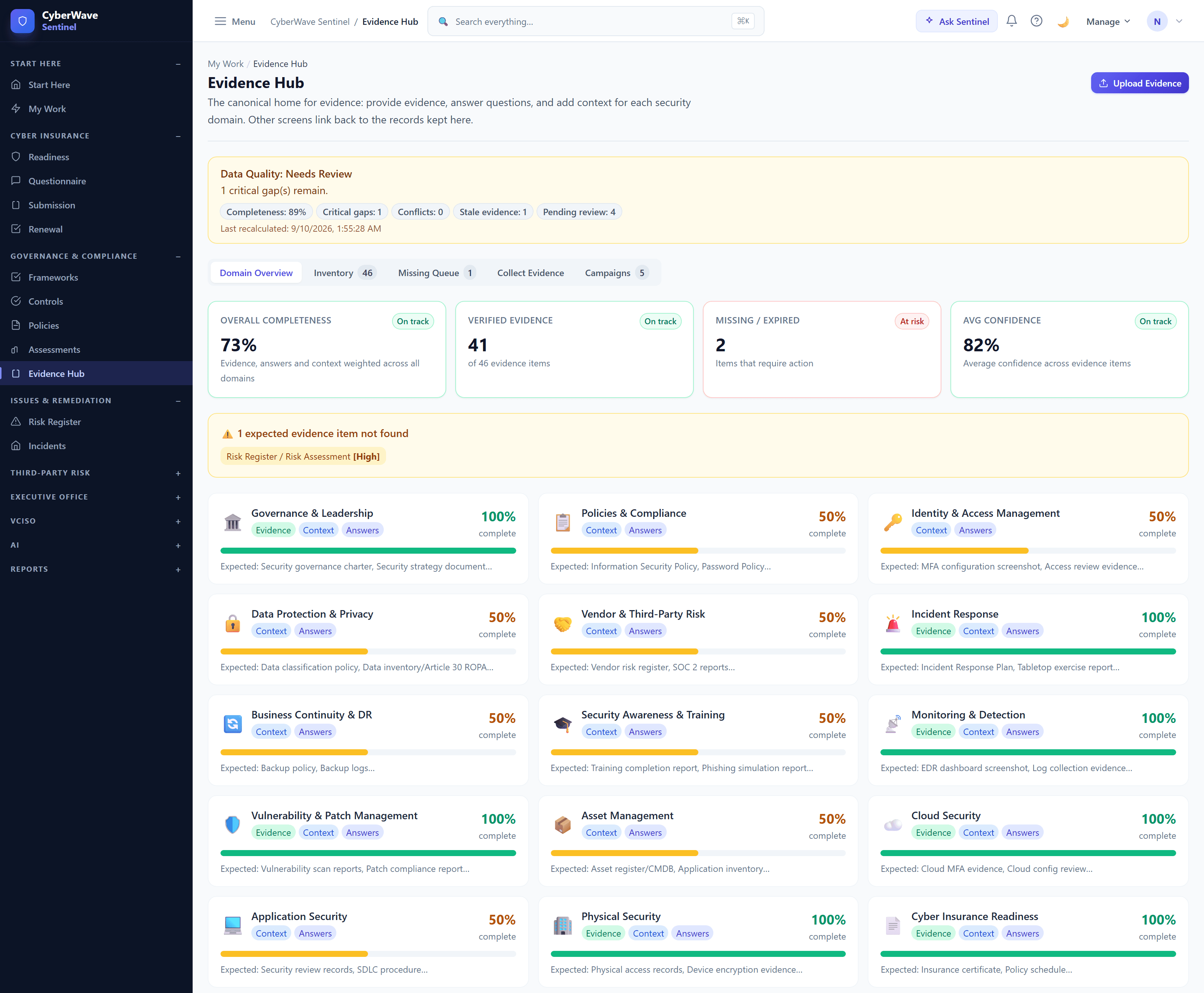Image resolution: width=1204 pixels, height=993 pixels.
Task: Click the Governance & Leadership progress bar
Action: tap(368, 551)
